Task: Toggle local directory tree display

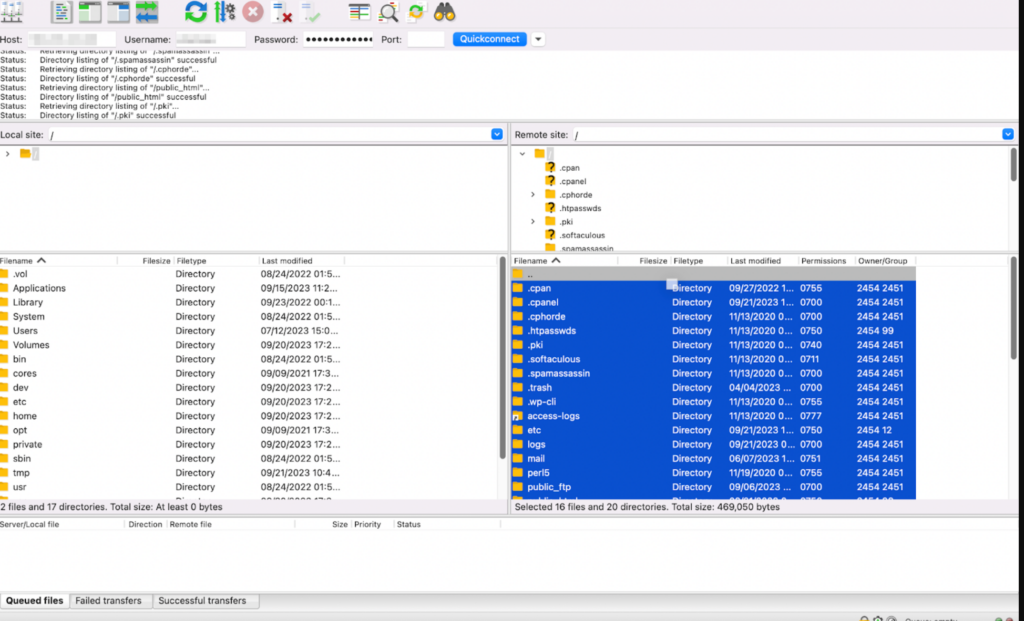Action: click(90, 13)
